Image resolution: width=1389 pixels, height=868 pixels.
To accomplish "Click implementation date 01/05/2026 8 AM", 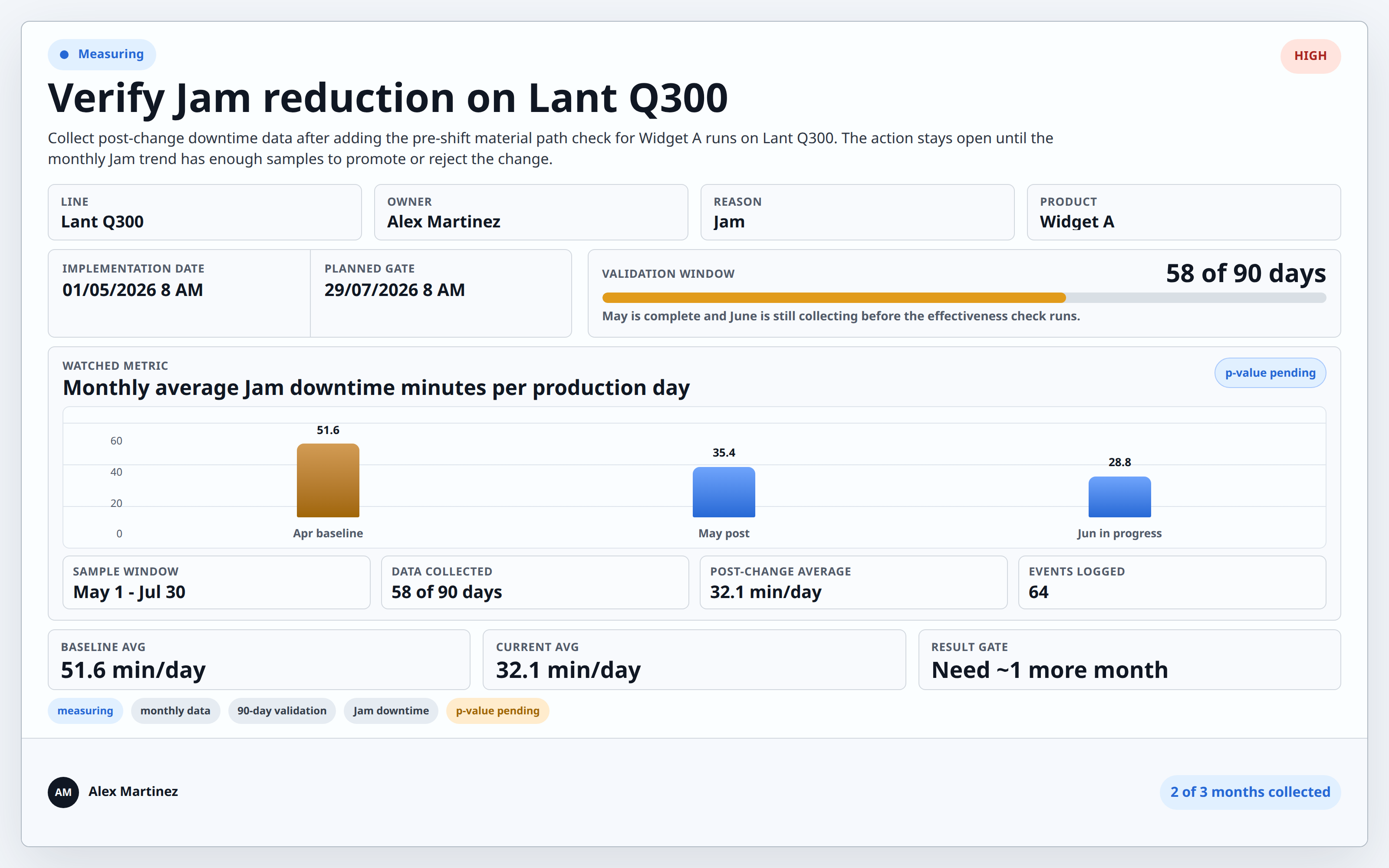I will [x=132, y=290].
